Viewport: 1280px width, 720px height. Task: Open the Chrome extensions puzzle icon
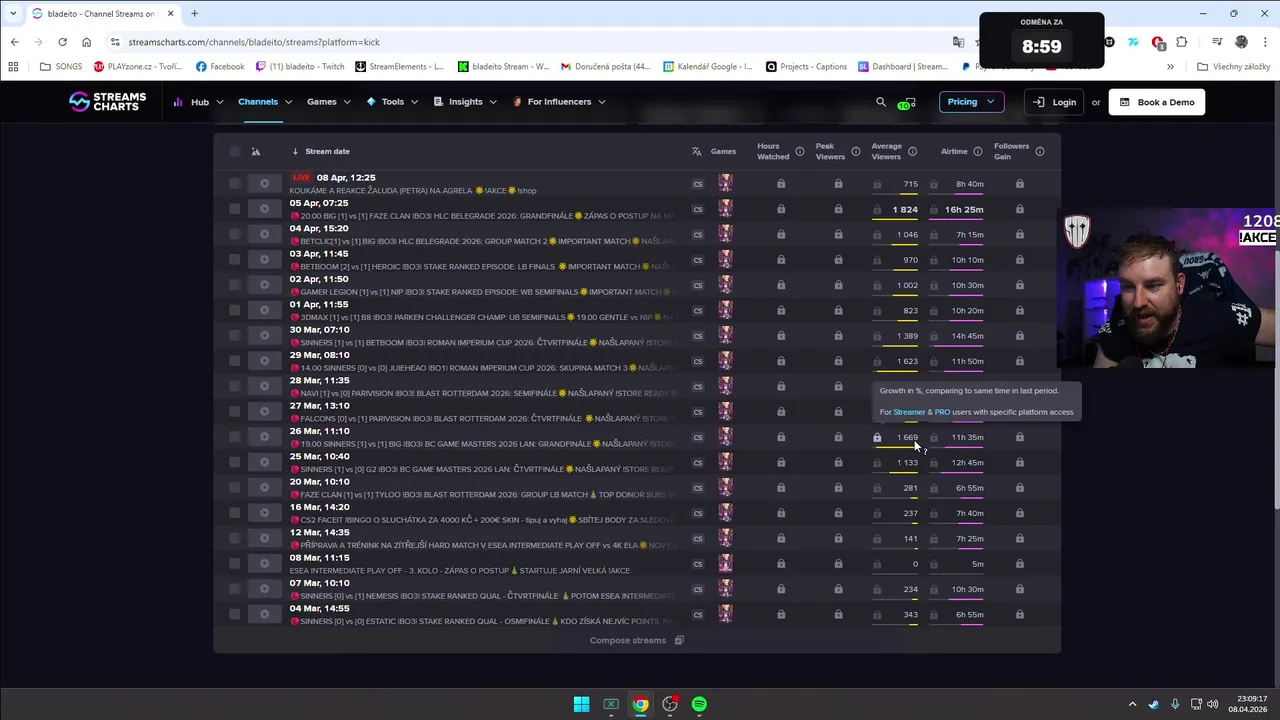tap(1182, 42)
